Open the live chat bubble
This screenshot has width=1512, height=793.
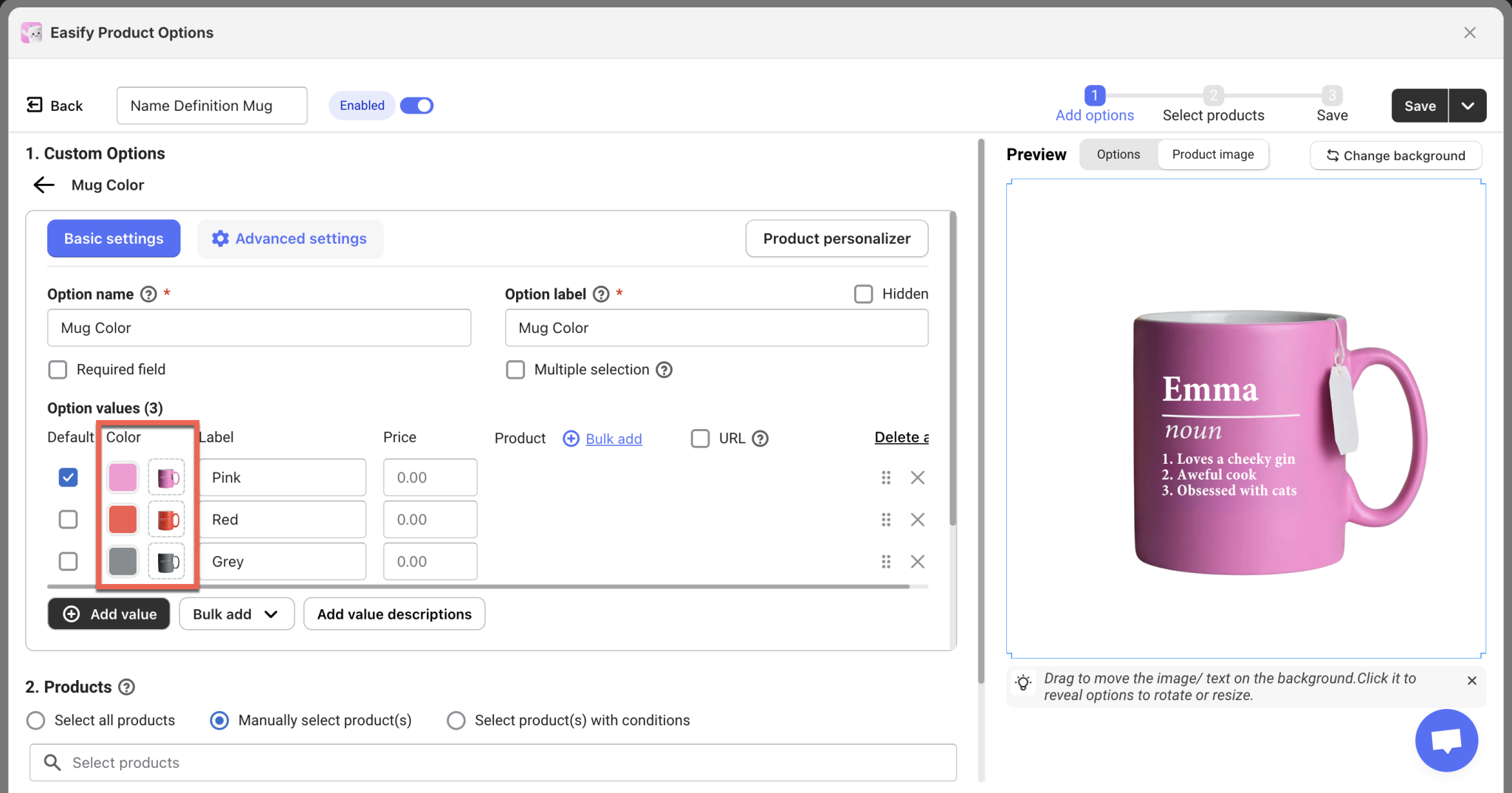coord(1446,741)
